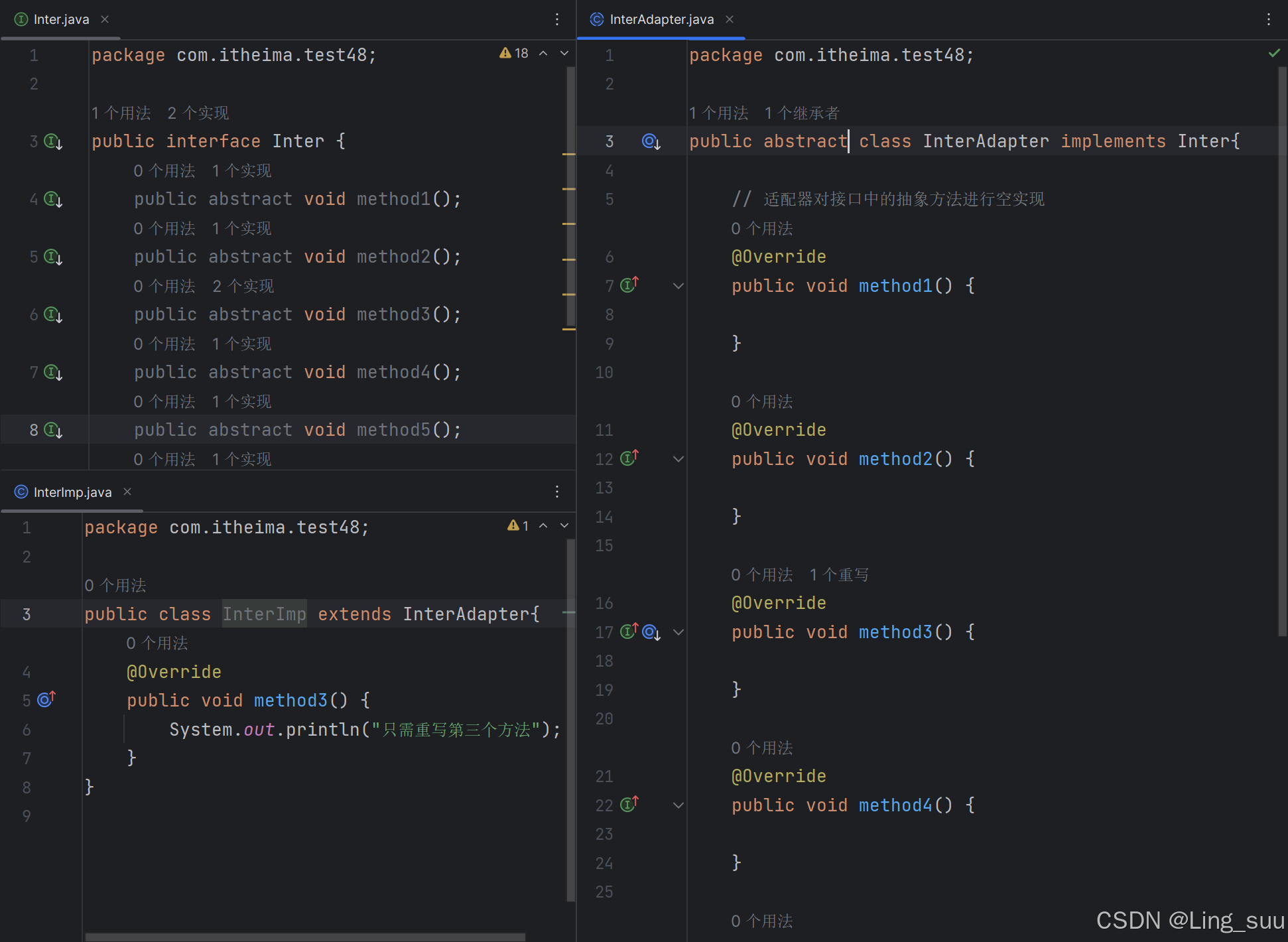Close the InterAdapter.java tab
The image size is (1288, 942).
[730, 19]
